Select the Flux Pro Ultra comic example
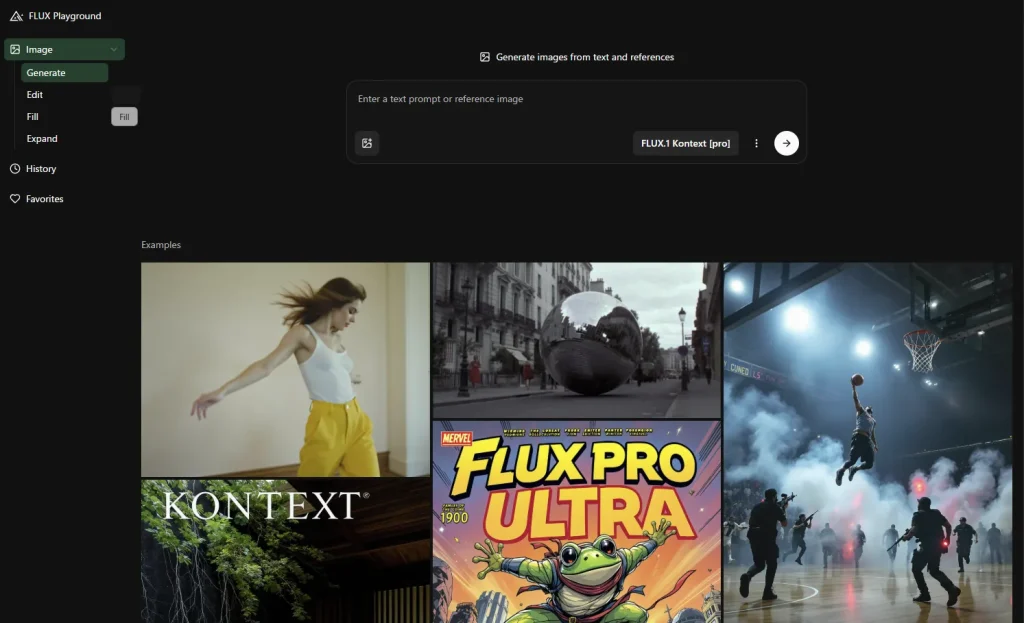 click(x=576, y=520)
